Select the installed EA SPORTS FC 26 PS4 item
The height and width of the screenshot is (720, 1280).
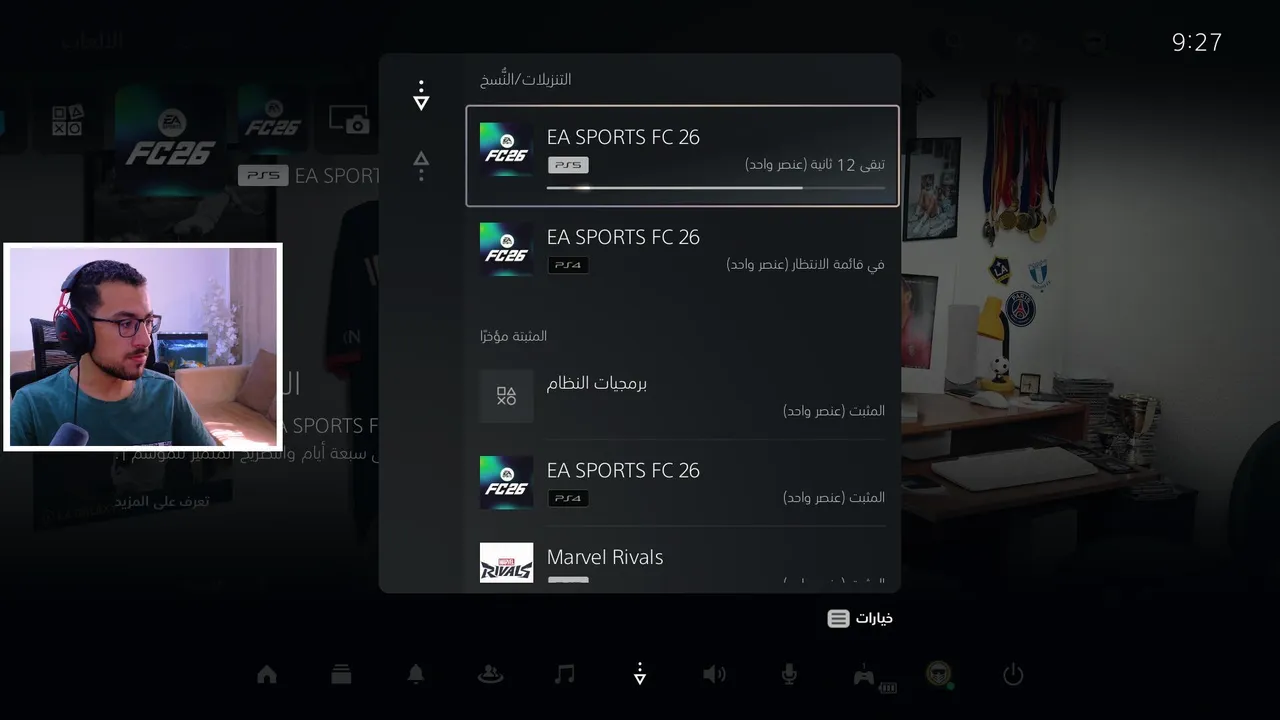pyautogui.click(x=682, y=483)
